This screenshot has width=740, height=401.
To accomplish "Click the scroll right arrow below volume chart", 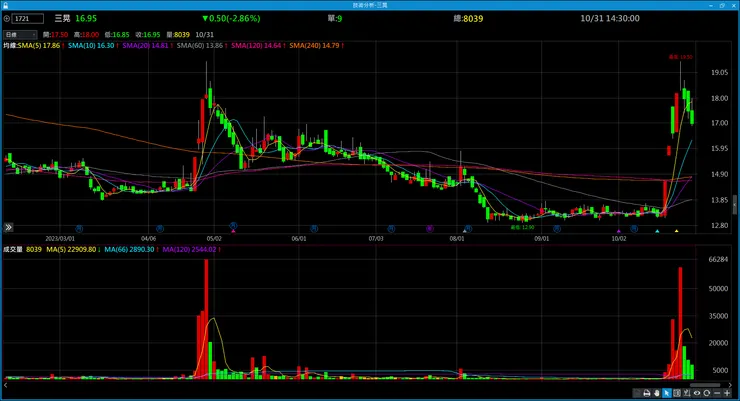I will point(731,385).
